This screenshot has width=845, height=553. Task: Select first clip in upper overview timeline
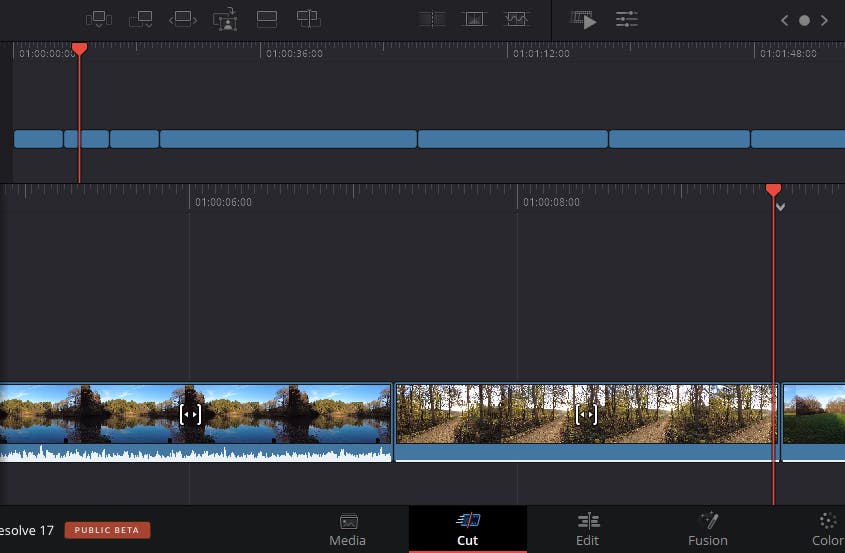[x=38, y=139]
